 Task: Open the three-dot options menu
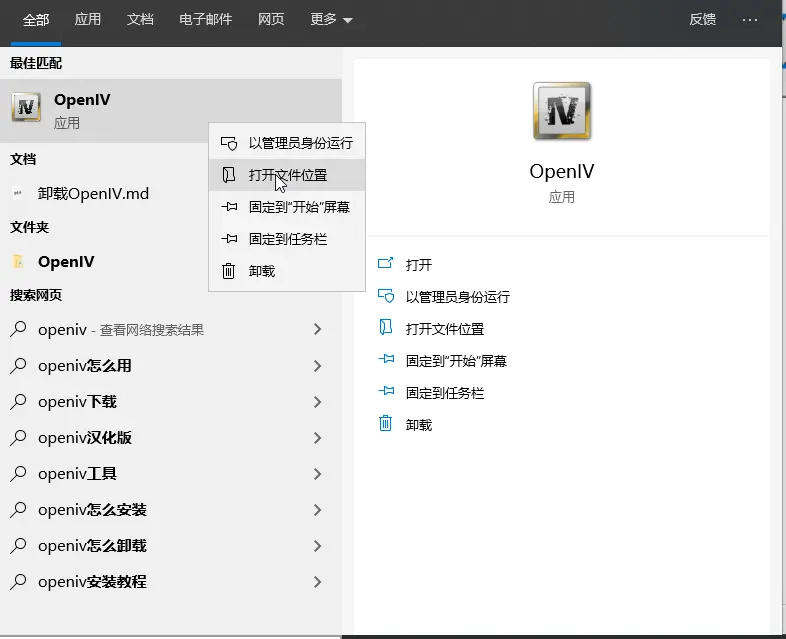point(750,20)
